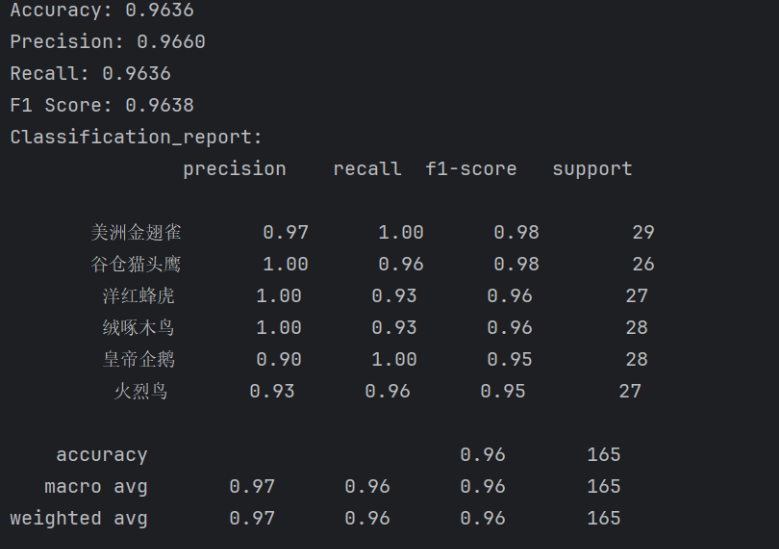Click the 火烈鸟 class label
Viewport: 779px width, 549px height.
141,392
